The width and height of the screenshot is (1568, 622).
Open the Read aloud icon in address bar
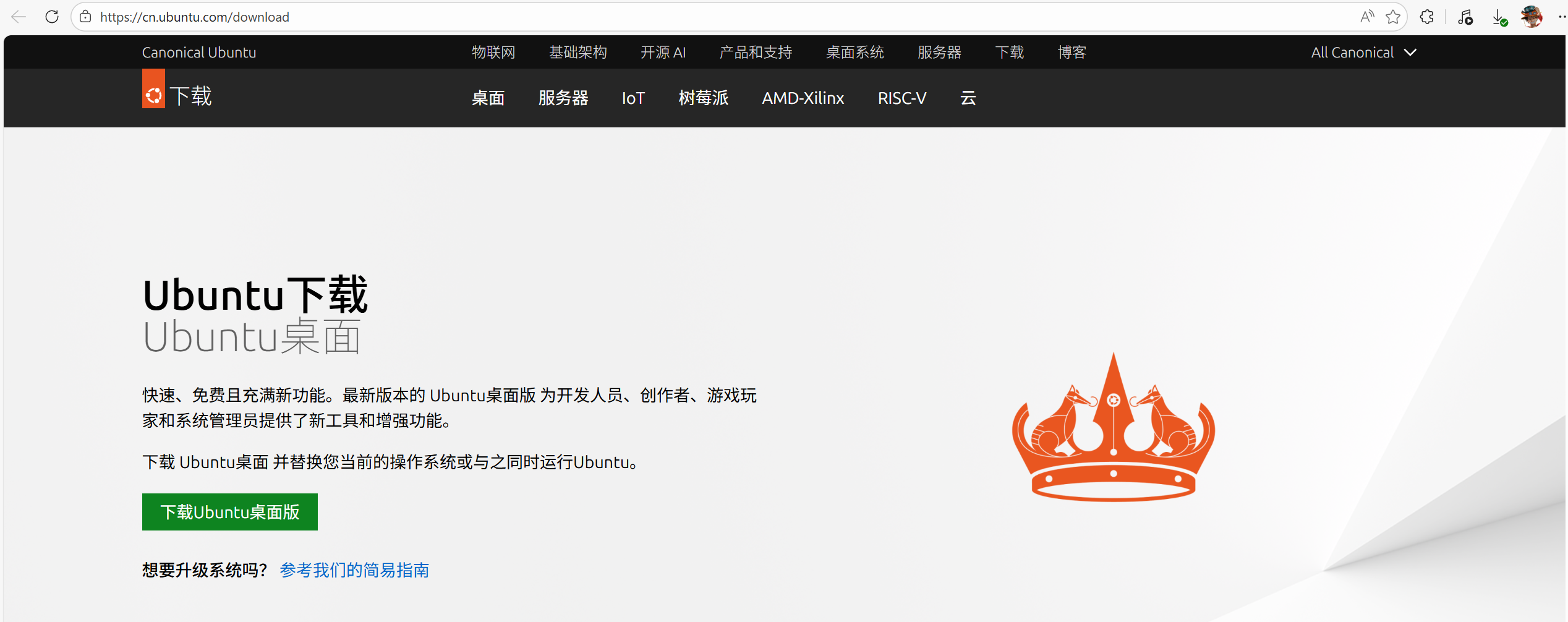click(1367, 17)
